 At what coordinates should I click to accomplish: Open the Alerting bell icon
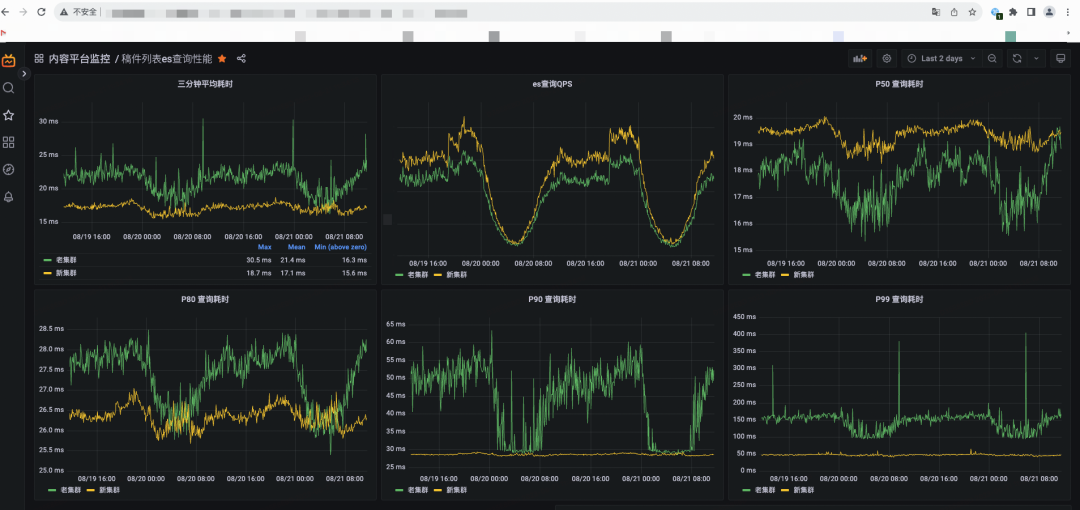pyautogui.click(x=8, y=197)
